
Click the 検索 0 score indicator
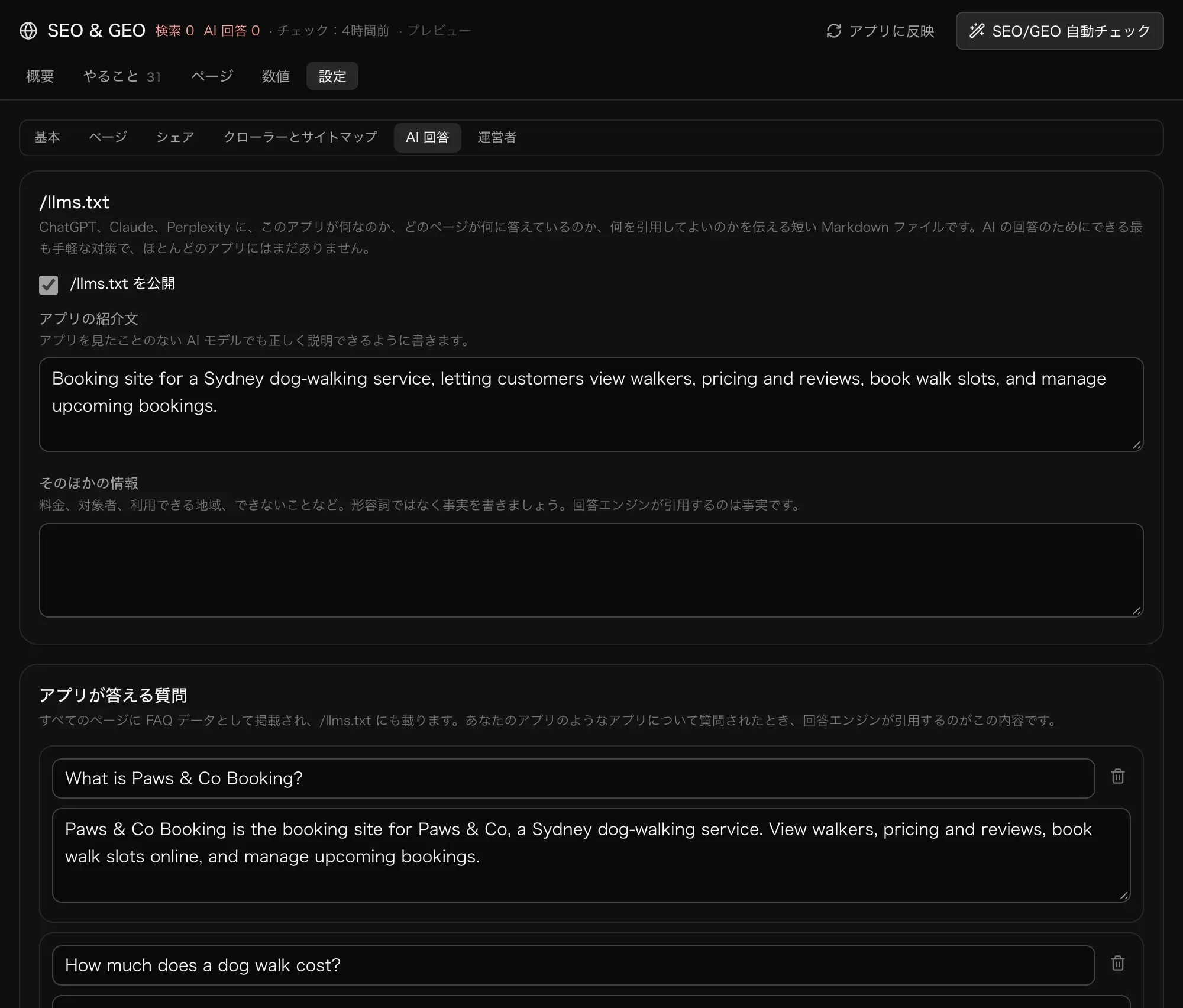pos(174,31)
